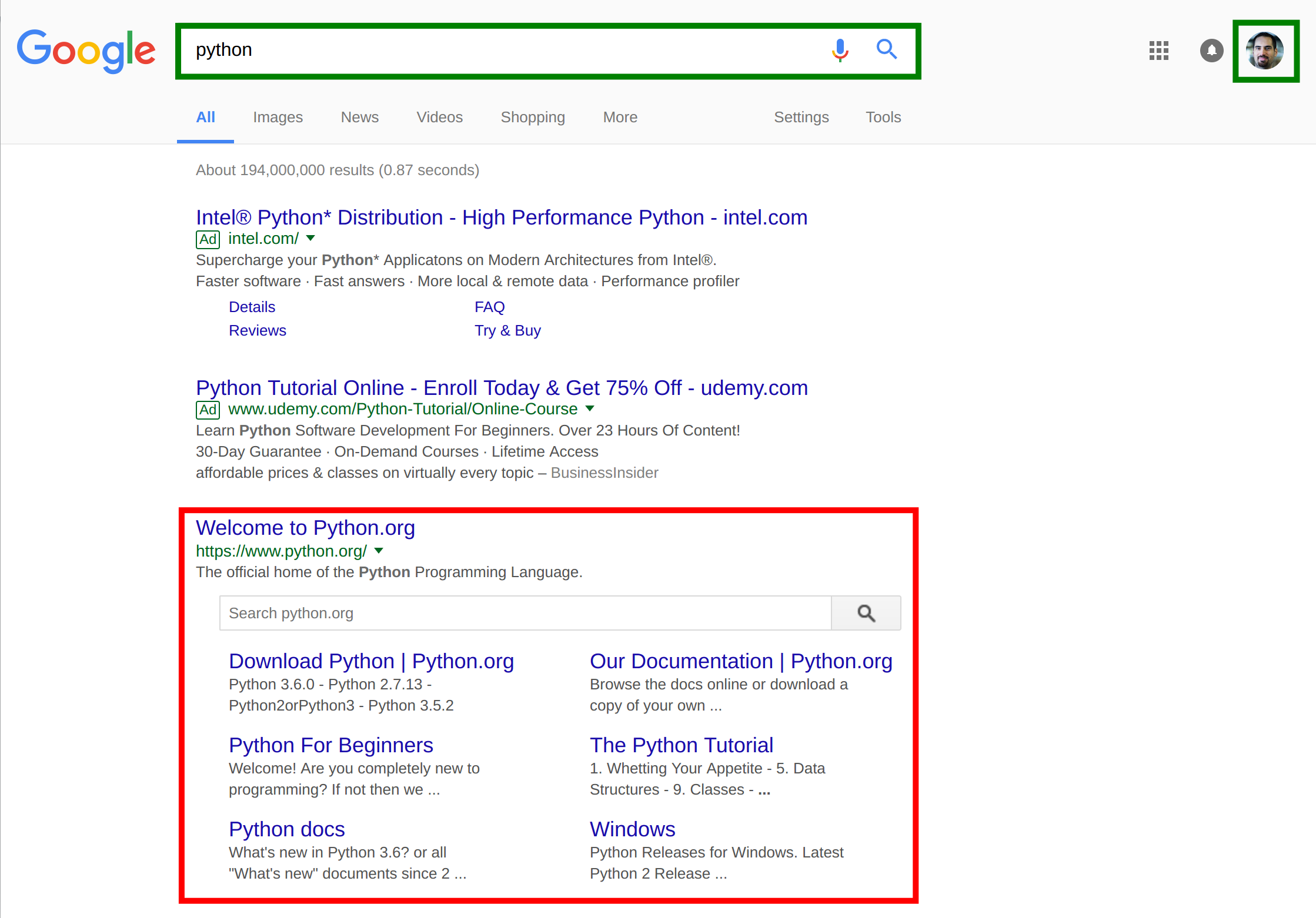Screen dimensions: 1316x918
Task: Click the python.org sitelinks search button
Action: click(x=866, y=613)
